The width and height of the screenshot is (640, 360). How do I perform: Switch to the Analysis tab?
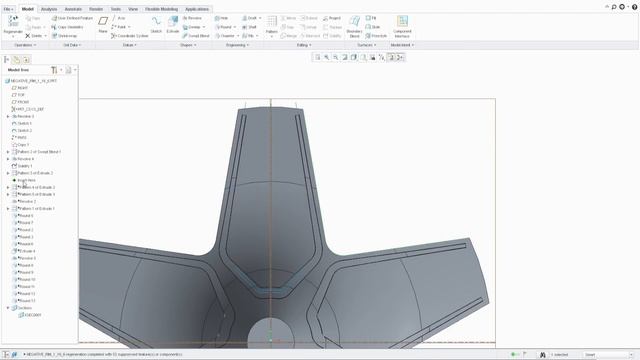click(x=49, y=9)
